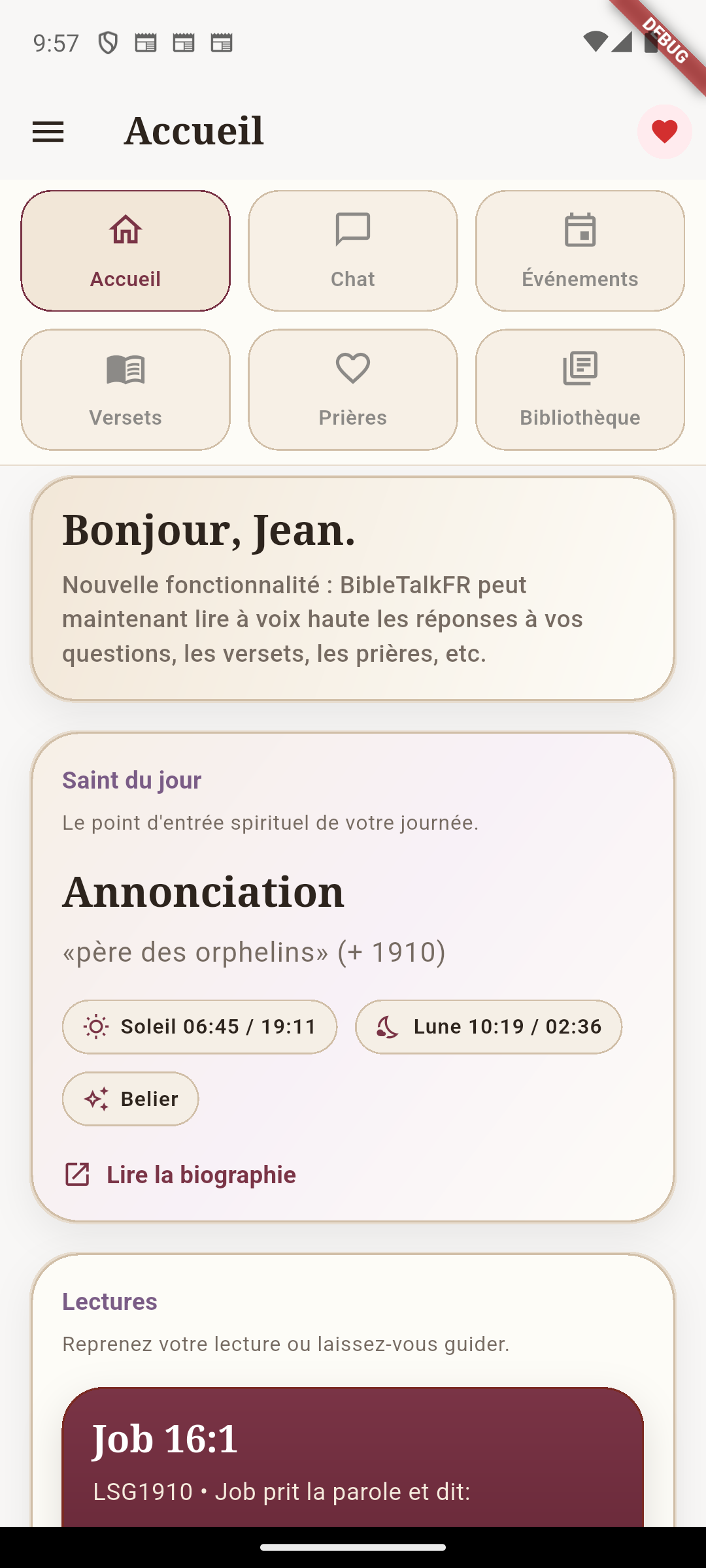Select the Belier zodiac chip
The width and height of the screenshot is (706, 1568).
tap(130, 1099)
